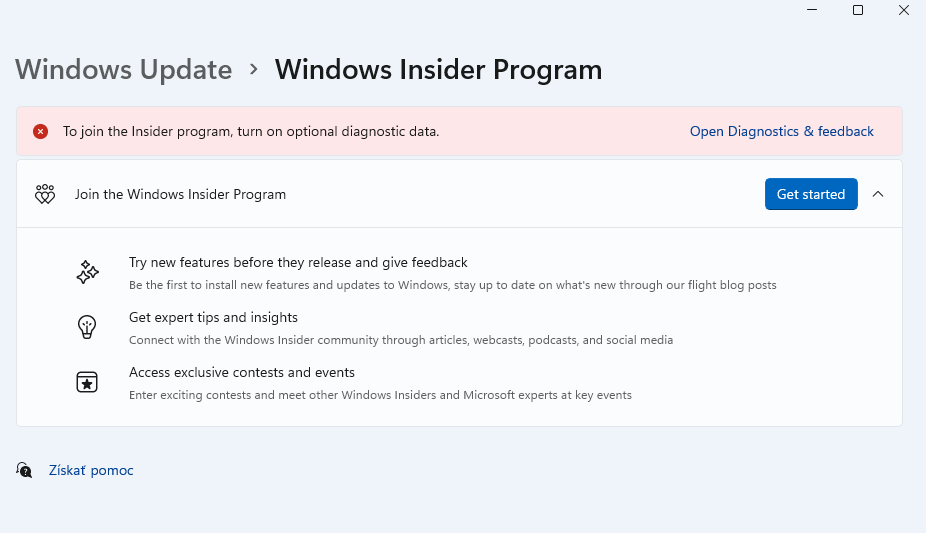Click the red error icon in banner
The width and height of the screenshot is (926, 533).
pyautogui.click(x=40, y=131)
